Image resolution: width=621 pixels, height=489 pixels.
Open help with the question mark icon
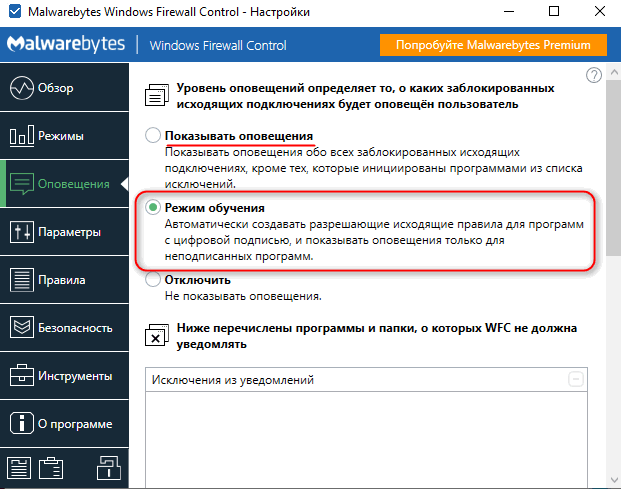(594, 75)
